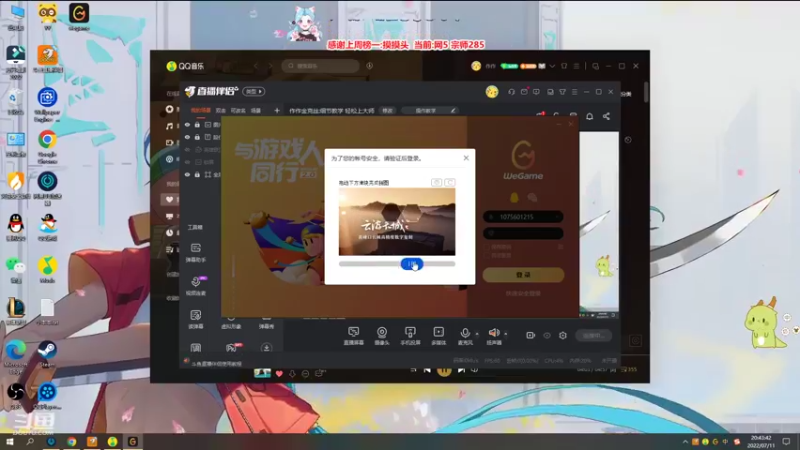Open the Windows Start menu
This screenshot has height=450, width=800.
pos(10,441)
